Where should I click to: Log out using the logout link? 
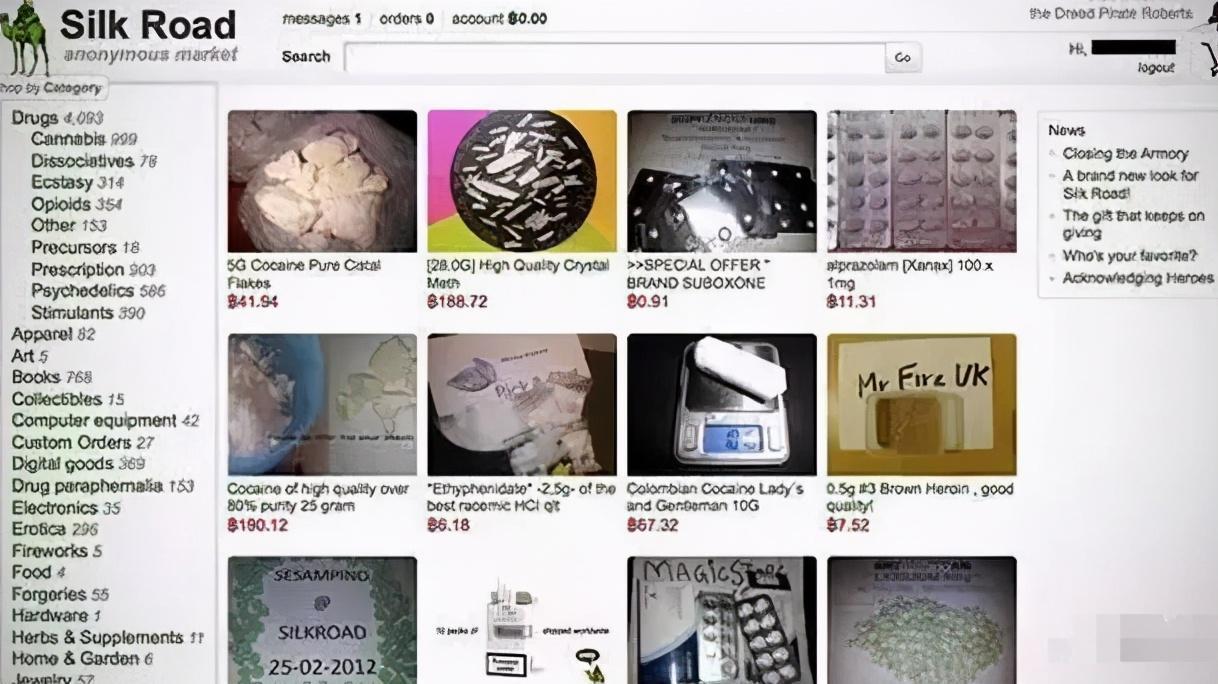click(x=1156, y=68)
